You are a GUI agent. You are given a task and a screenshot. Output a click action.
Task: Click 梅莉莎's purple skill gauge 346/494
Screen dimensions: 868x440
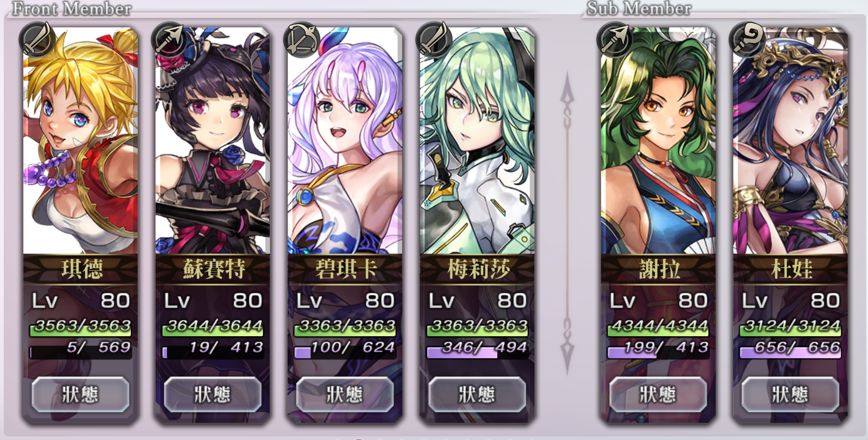point(477,350)
